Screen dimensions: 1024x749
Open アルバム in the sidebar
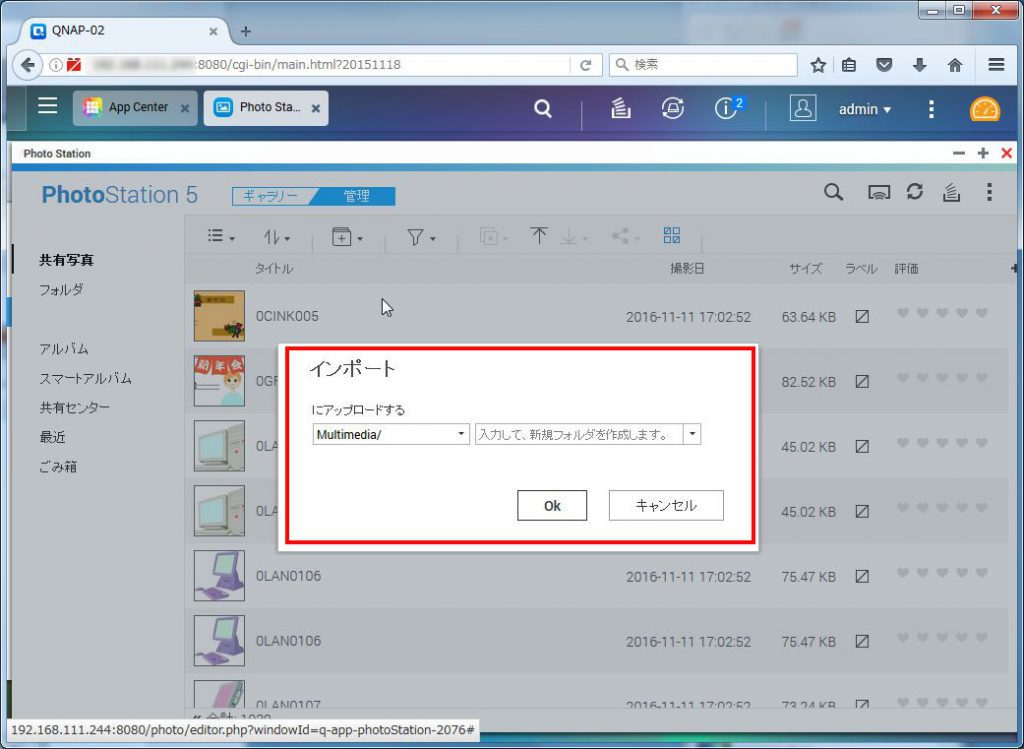(x=63, y=349)
